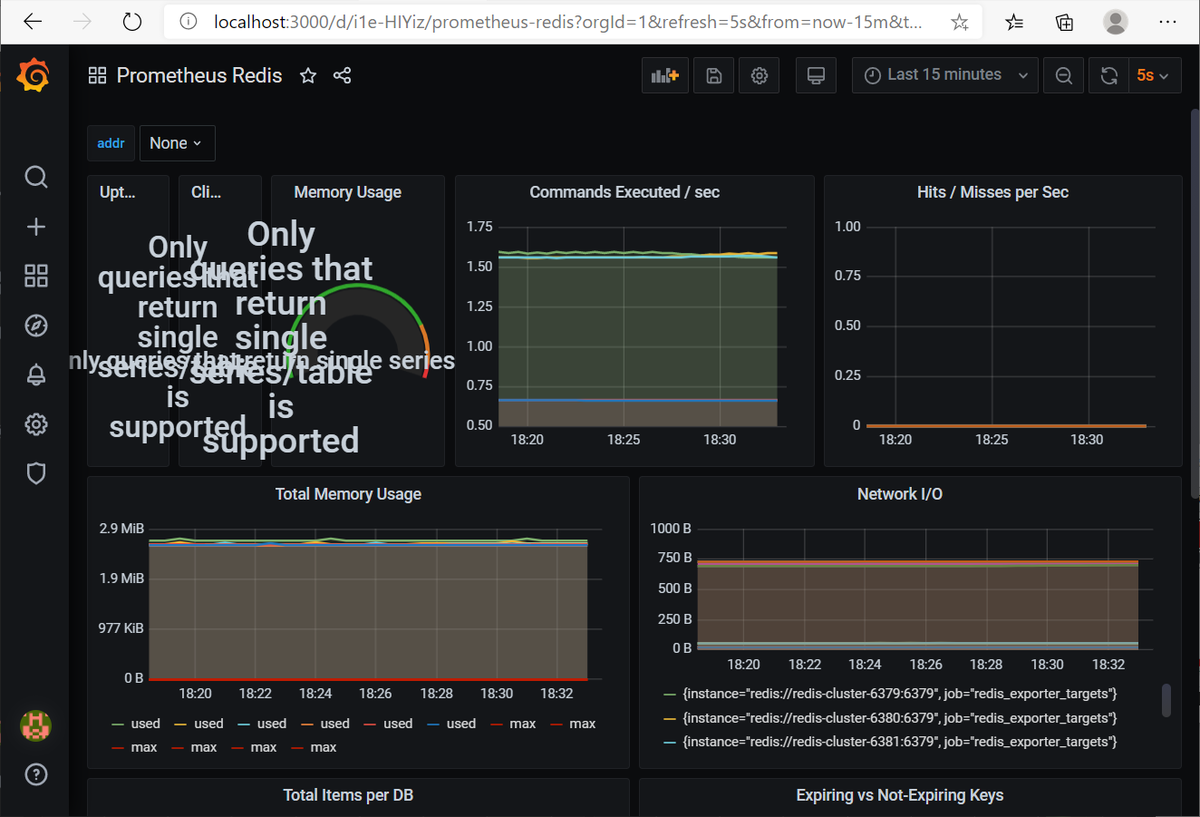Open the addr variable None dropdown
Image resolution: width=1200 pixels, height=817 pixels.
pyautogui.click(x=177, y=143)
